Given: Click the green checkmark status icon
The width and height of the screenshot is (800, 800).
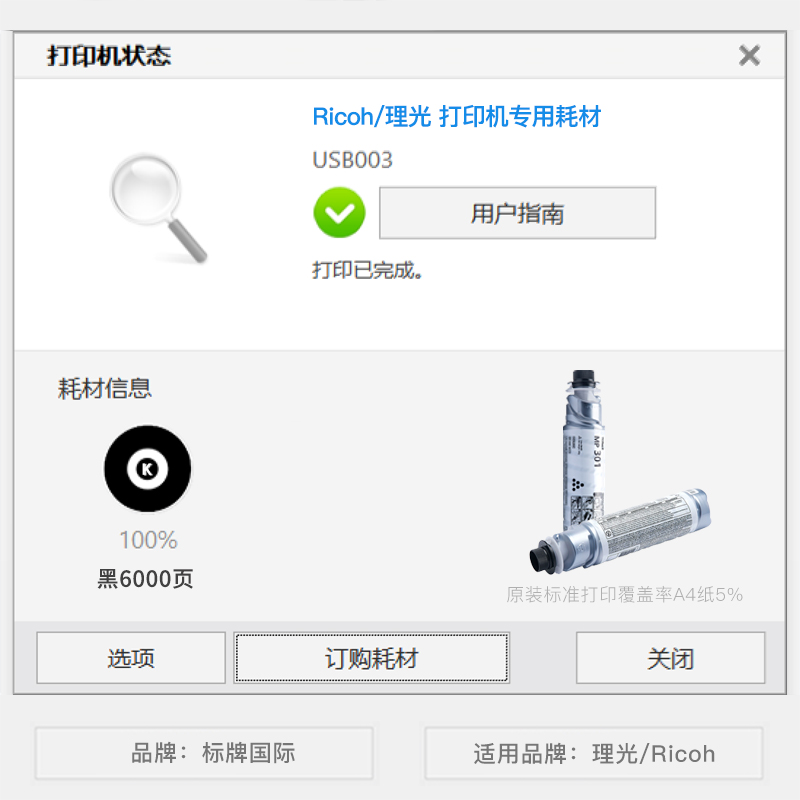Looking at the screenshot, I should [339, 213].
